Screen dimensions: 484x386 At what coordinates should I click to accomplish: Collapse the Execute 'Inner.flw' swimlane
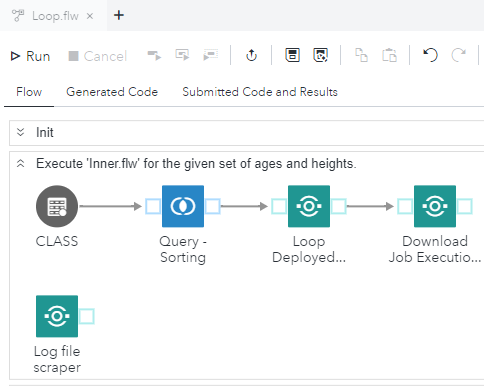click(x=20, y=164)
